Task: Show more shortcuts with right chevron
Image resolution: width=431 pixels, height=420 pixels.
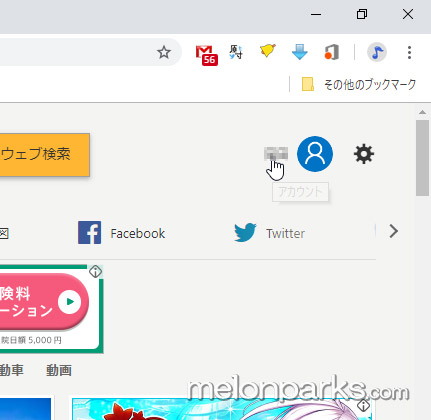Action: [x=394, y=231]
